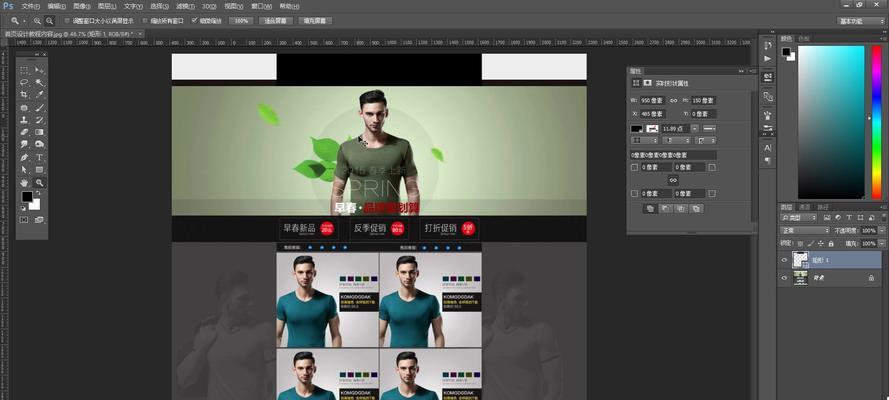This screenshot has height=400, width=889.
Task: Select the Pen tool
Action: click(24, 157)
